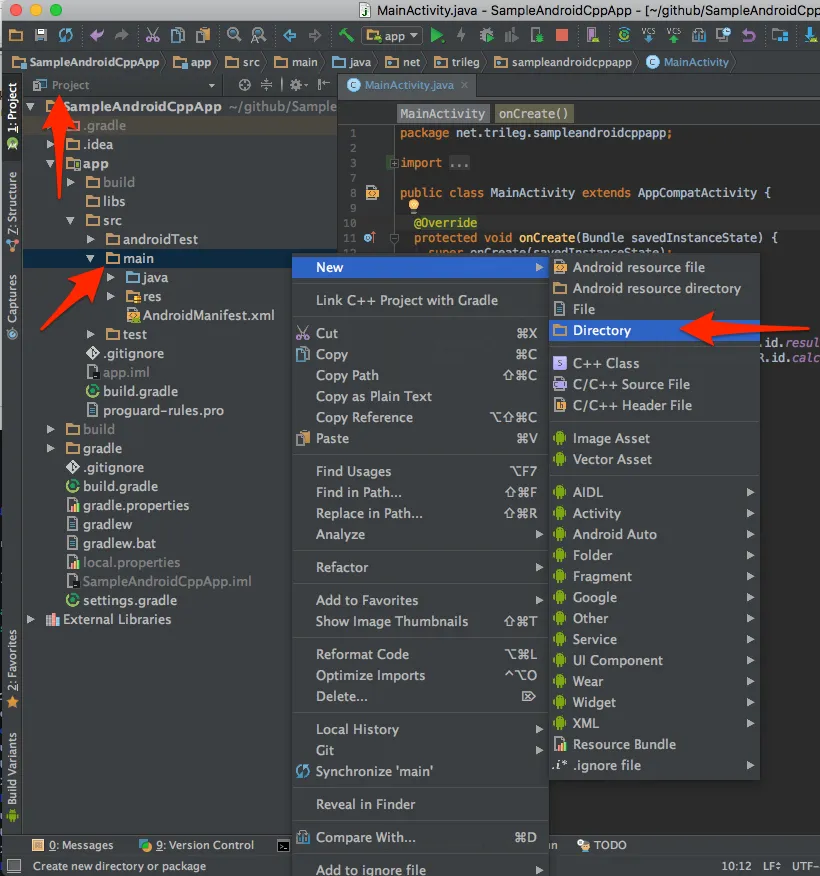
Task: Collapse the main folder in project tree
Action: pyautogui.click(x=91, y=258)
